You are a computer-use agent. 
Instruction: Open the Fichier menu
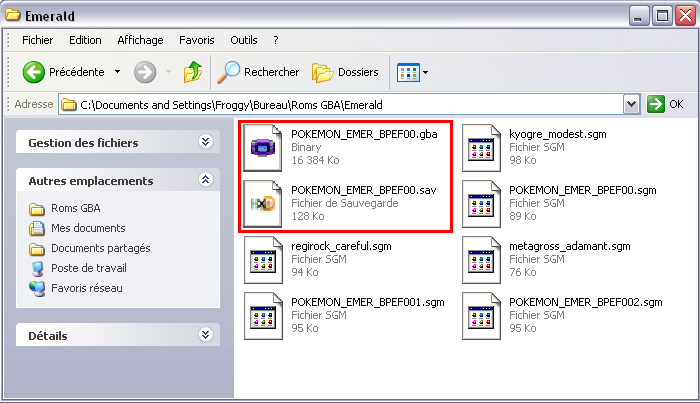(38, 40)
